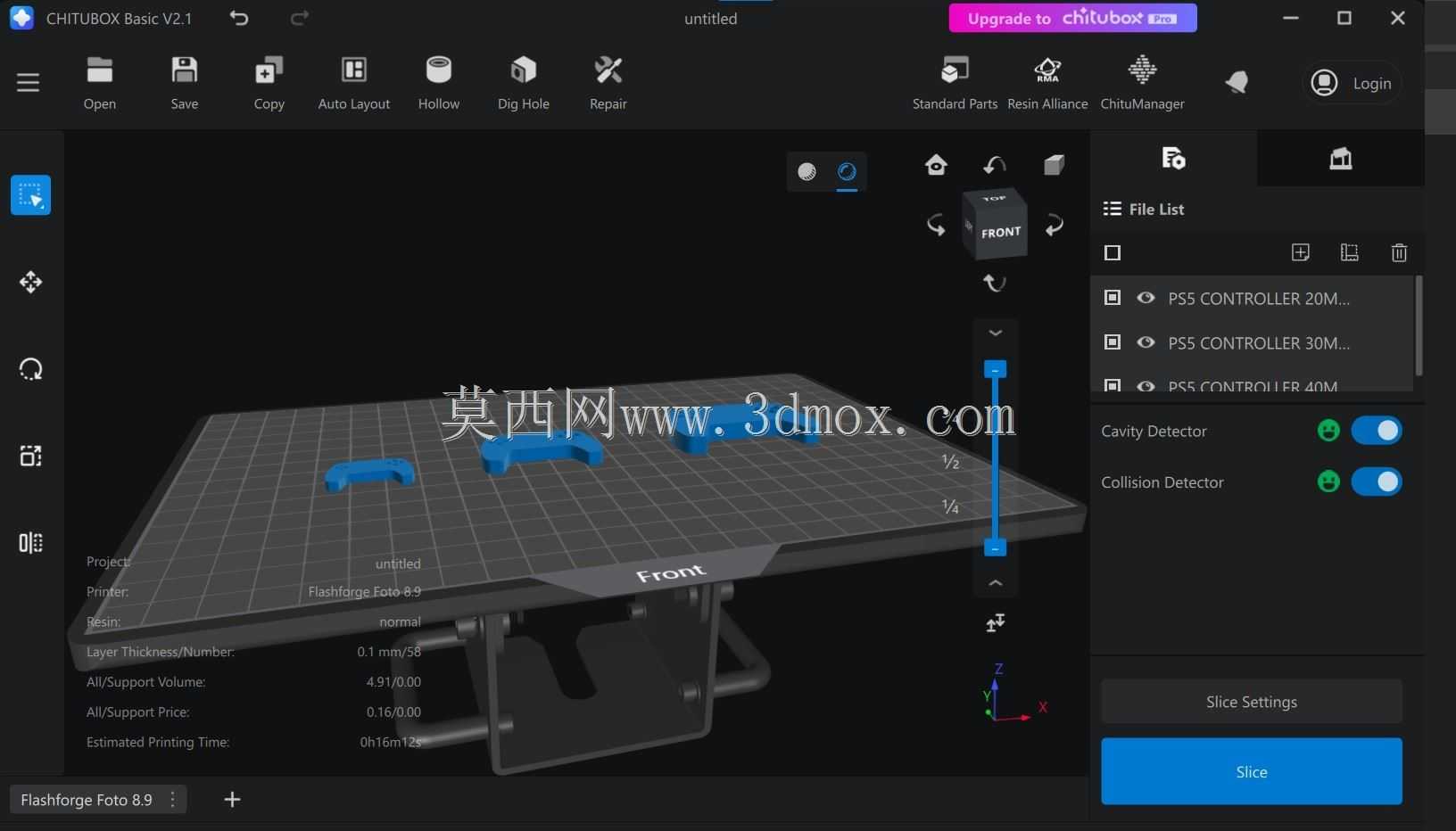
Task: Disable the Collision Detector switch
Action: coord(1377,482)
